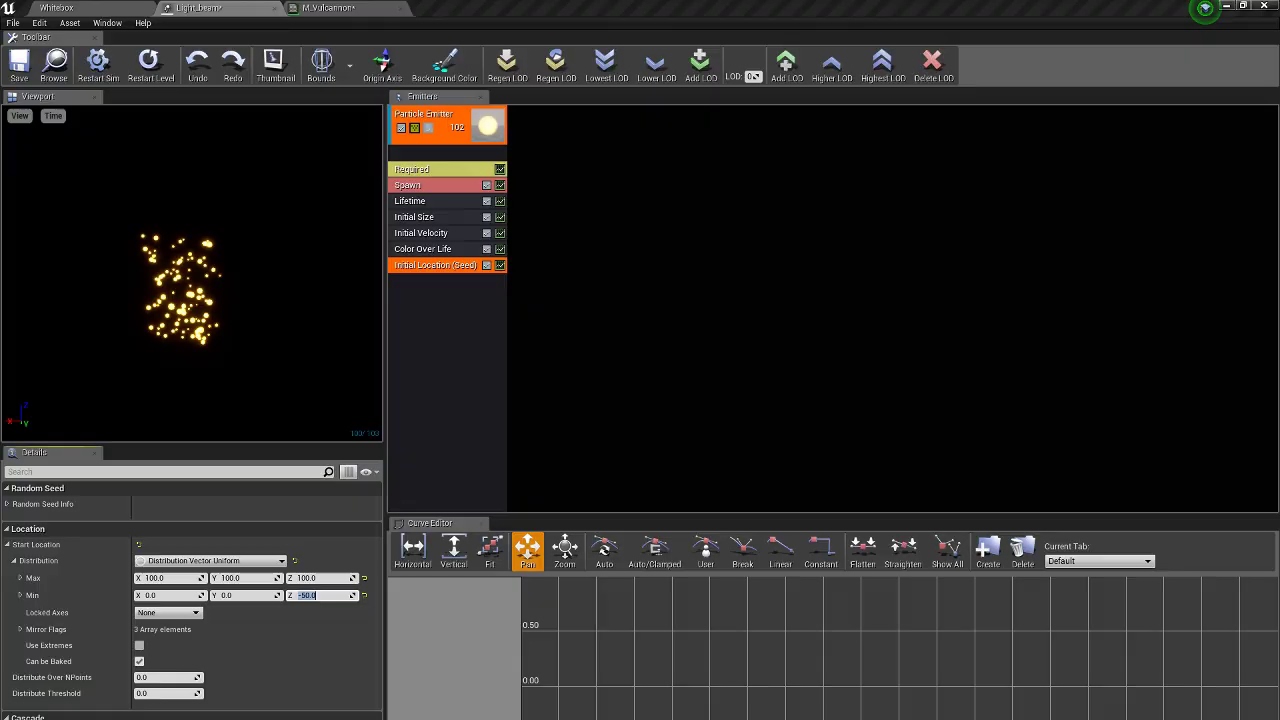Open the File menu
Screen dimensions: 1280x720
(x=13, y=23)
